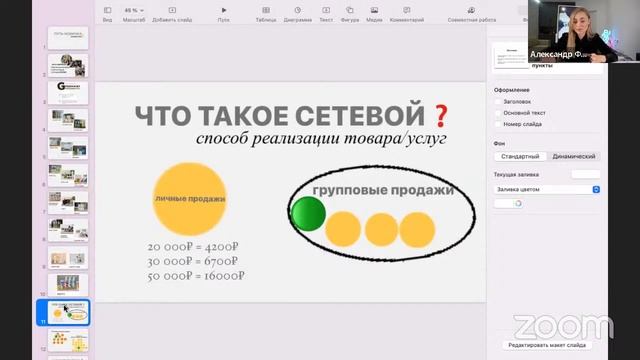The width and height of the screenshot is (640, 360).
Task: Select slide 2 thumbnail in navigator
Action: pos(68,65)
